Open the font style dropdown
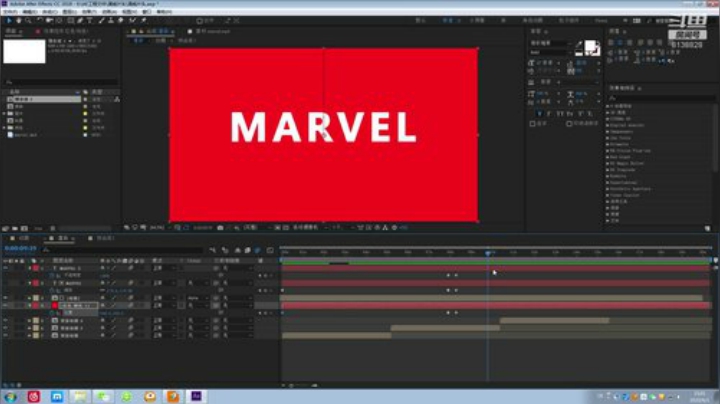The height and width of the screenshot is (404, 720). [x=549, y=52]
